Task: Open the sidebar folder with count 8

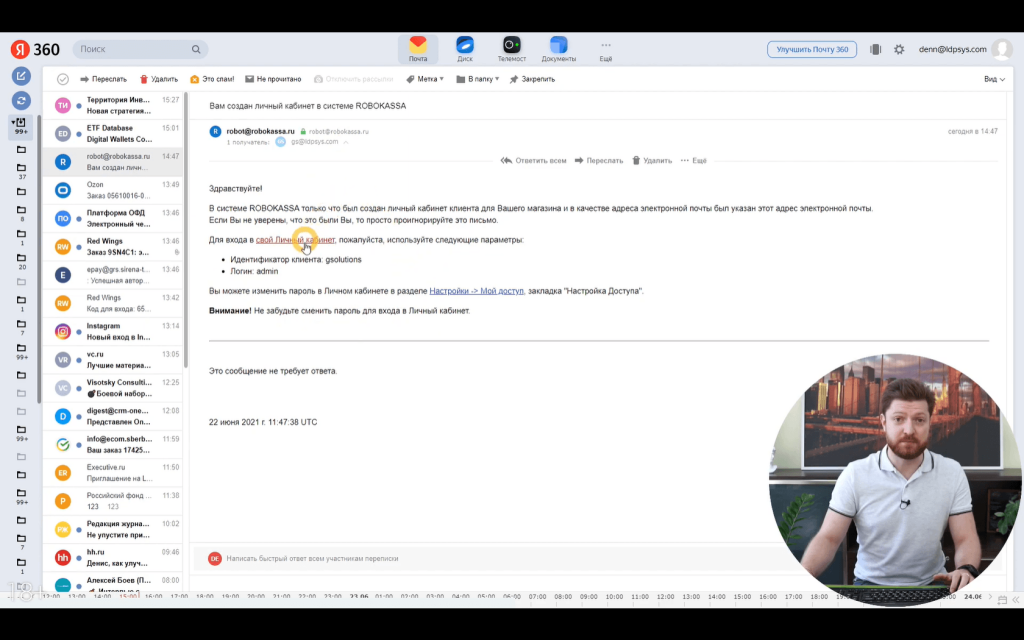Action: [22, 213]
